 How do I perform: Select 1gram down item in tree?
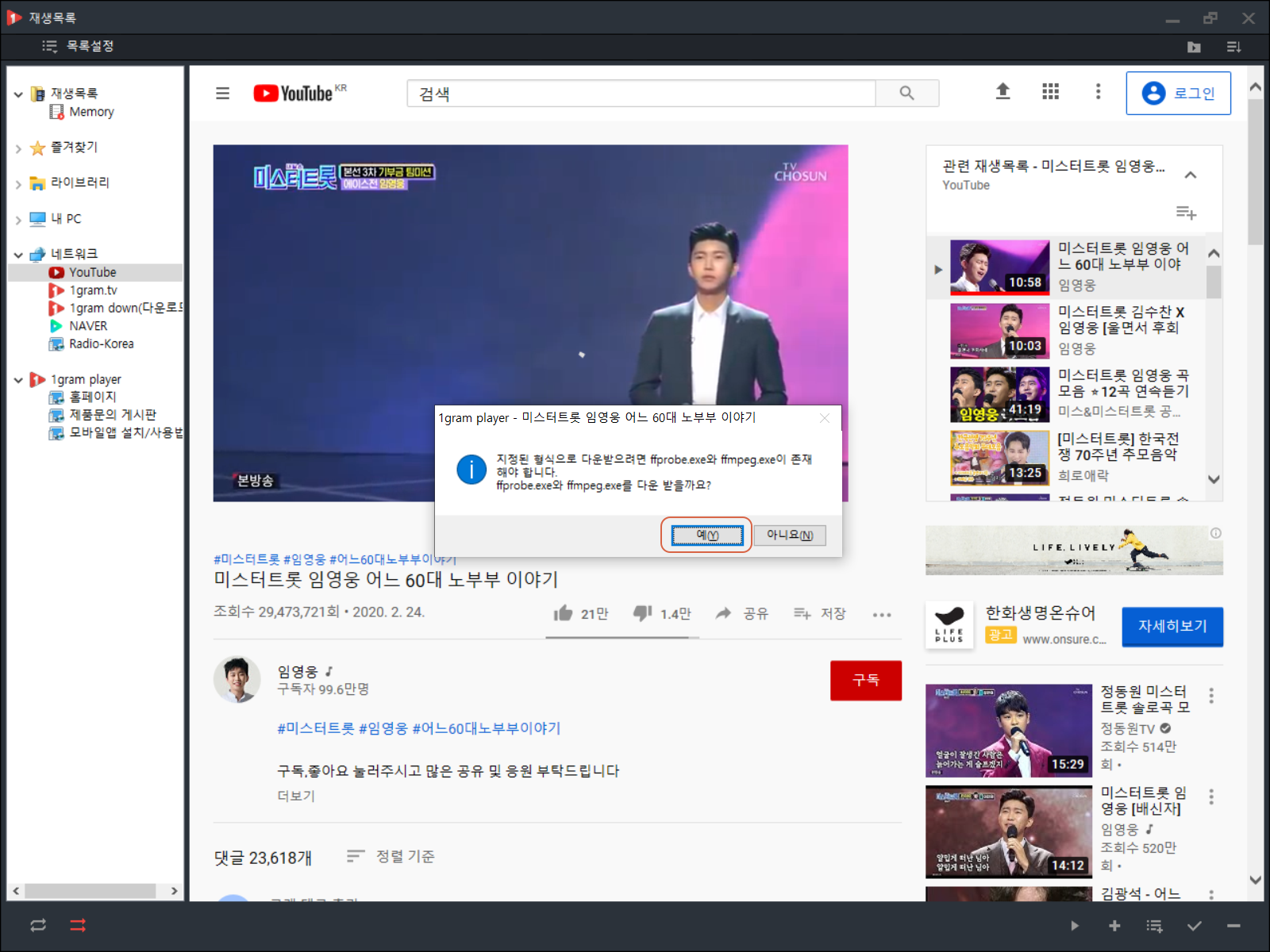click(116, 308)
